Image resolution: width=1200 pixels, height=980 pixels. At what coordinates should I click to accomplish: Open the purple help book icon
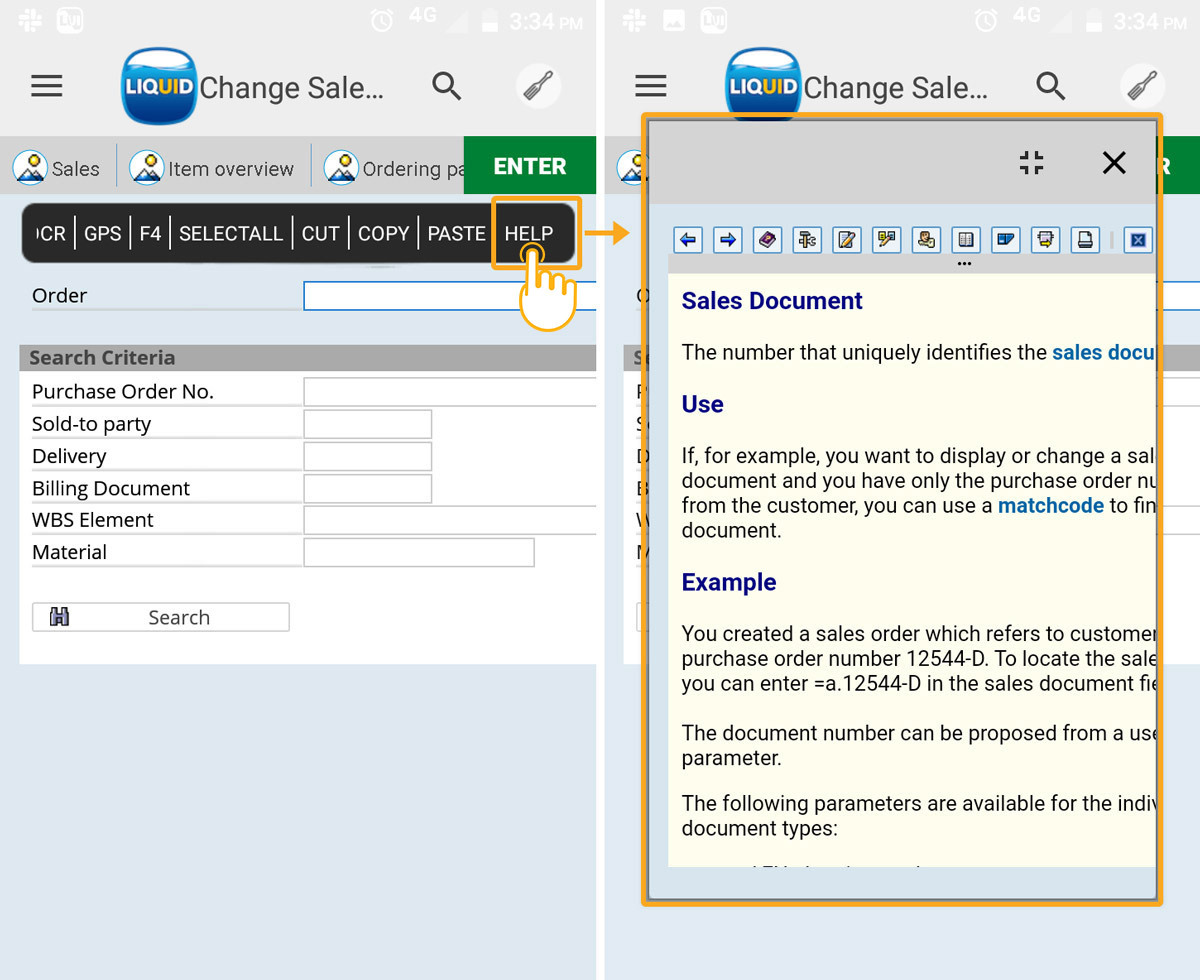[x=767, y=240]
